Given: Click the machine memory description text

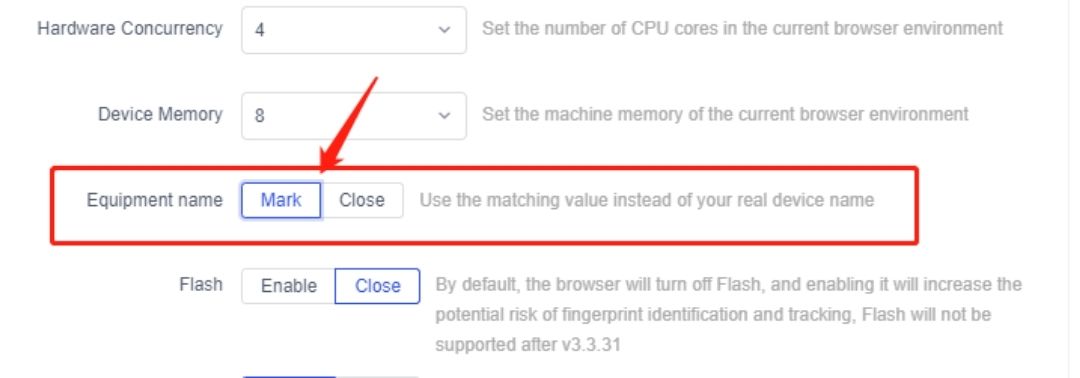Looking at the screenshot, I should [725, 114].
